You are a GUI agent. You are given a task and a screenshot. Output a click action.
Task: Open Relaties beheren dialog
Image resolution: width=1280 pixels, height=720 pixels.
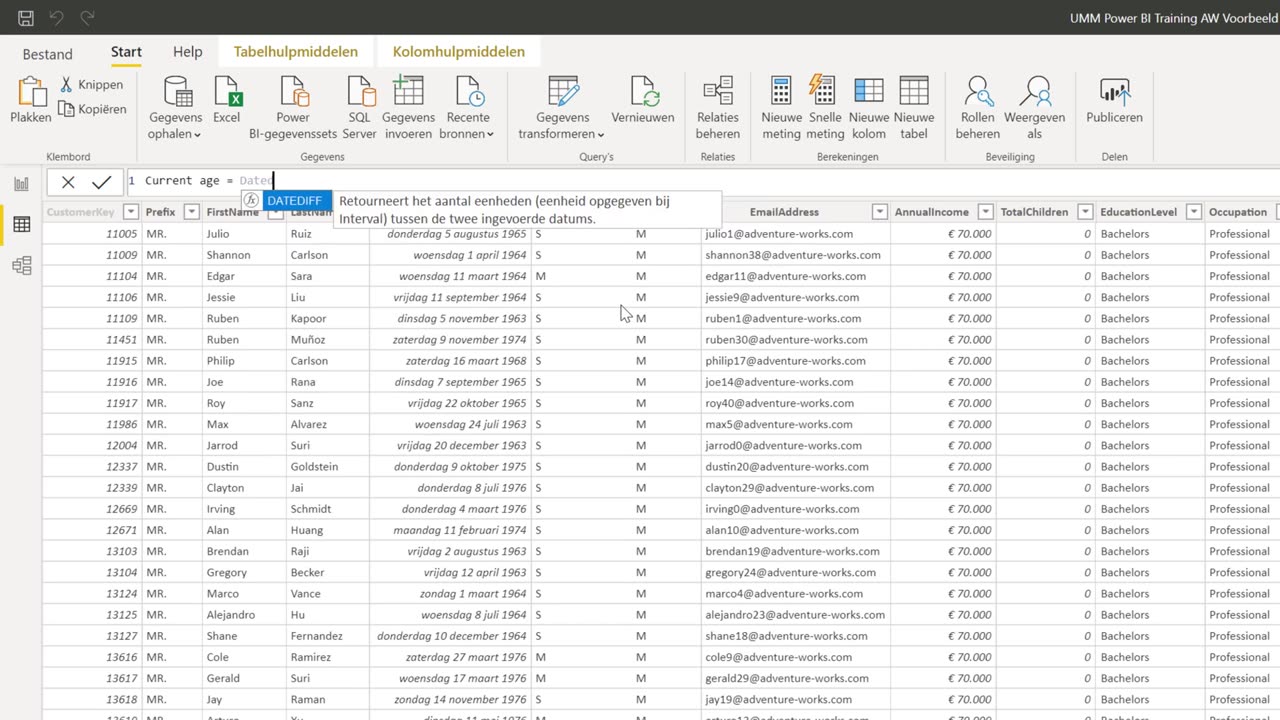pyautogui.click(x=718, y=108)
